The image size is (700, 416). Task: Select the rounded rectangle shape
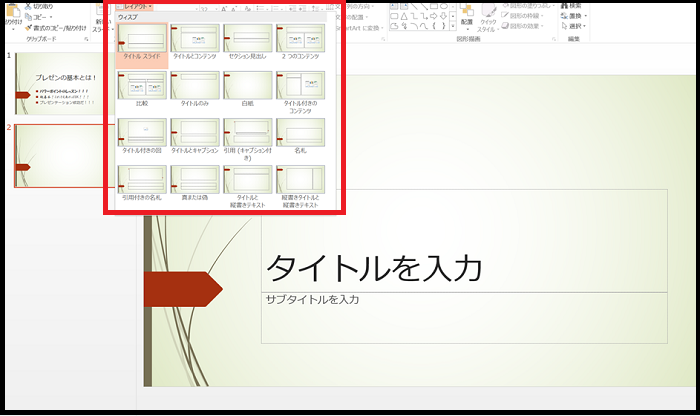pos(394,16)
